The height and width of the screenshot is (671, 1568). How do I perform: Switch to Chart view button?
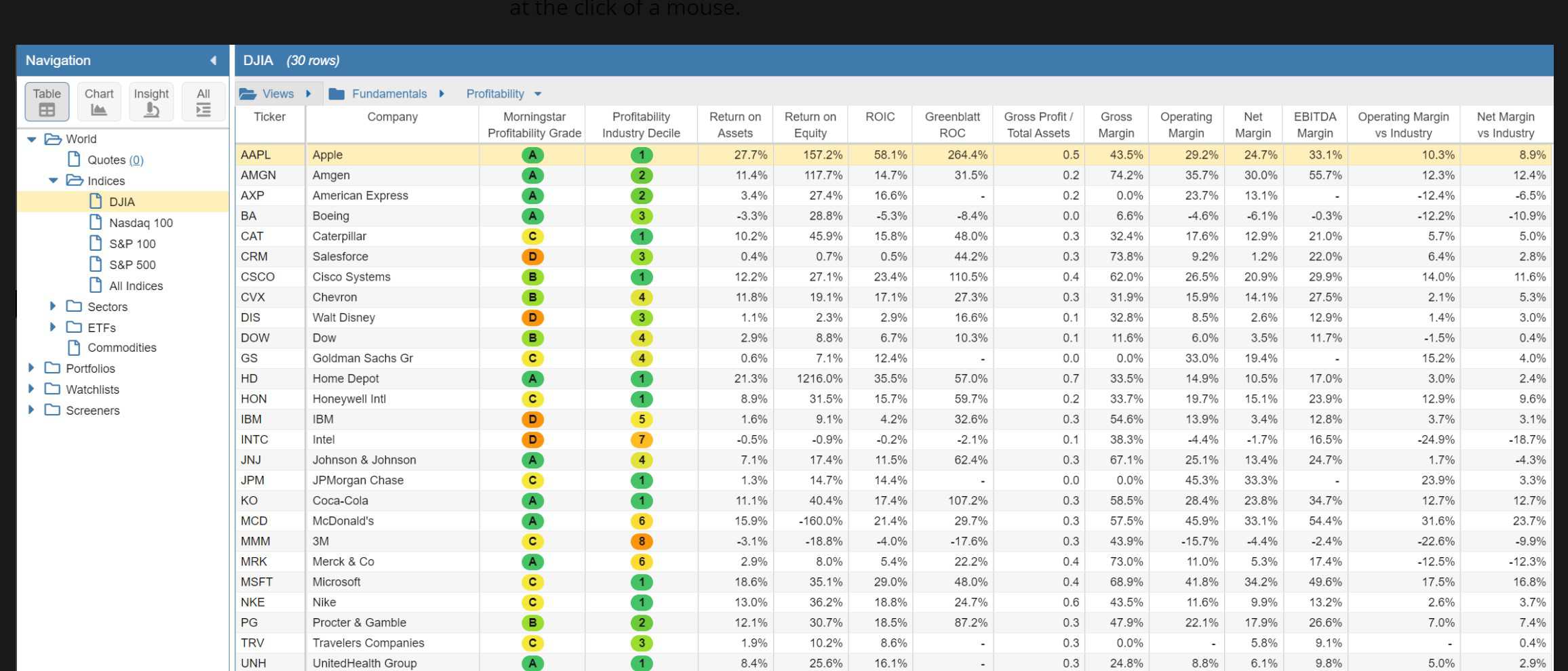point(99,102)
